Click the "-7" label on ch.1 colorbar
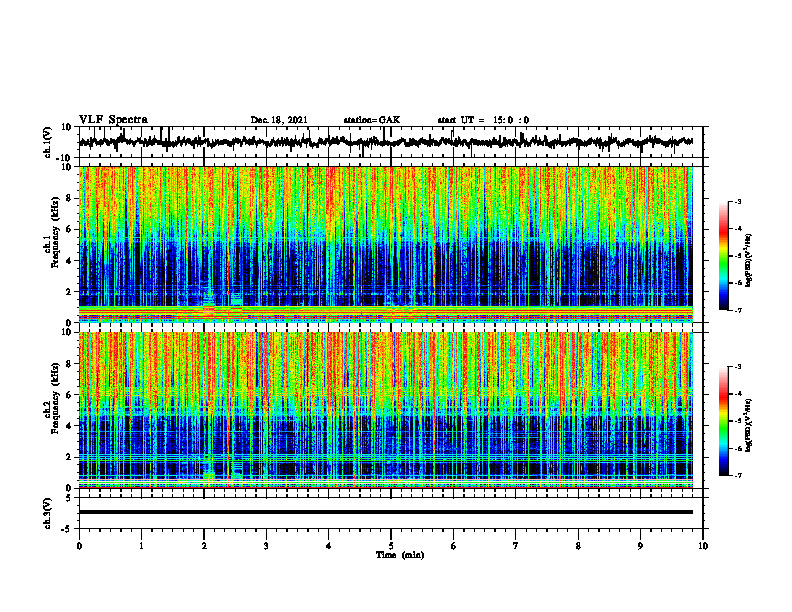Screen dimensions: 792x612 (737, 310)
